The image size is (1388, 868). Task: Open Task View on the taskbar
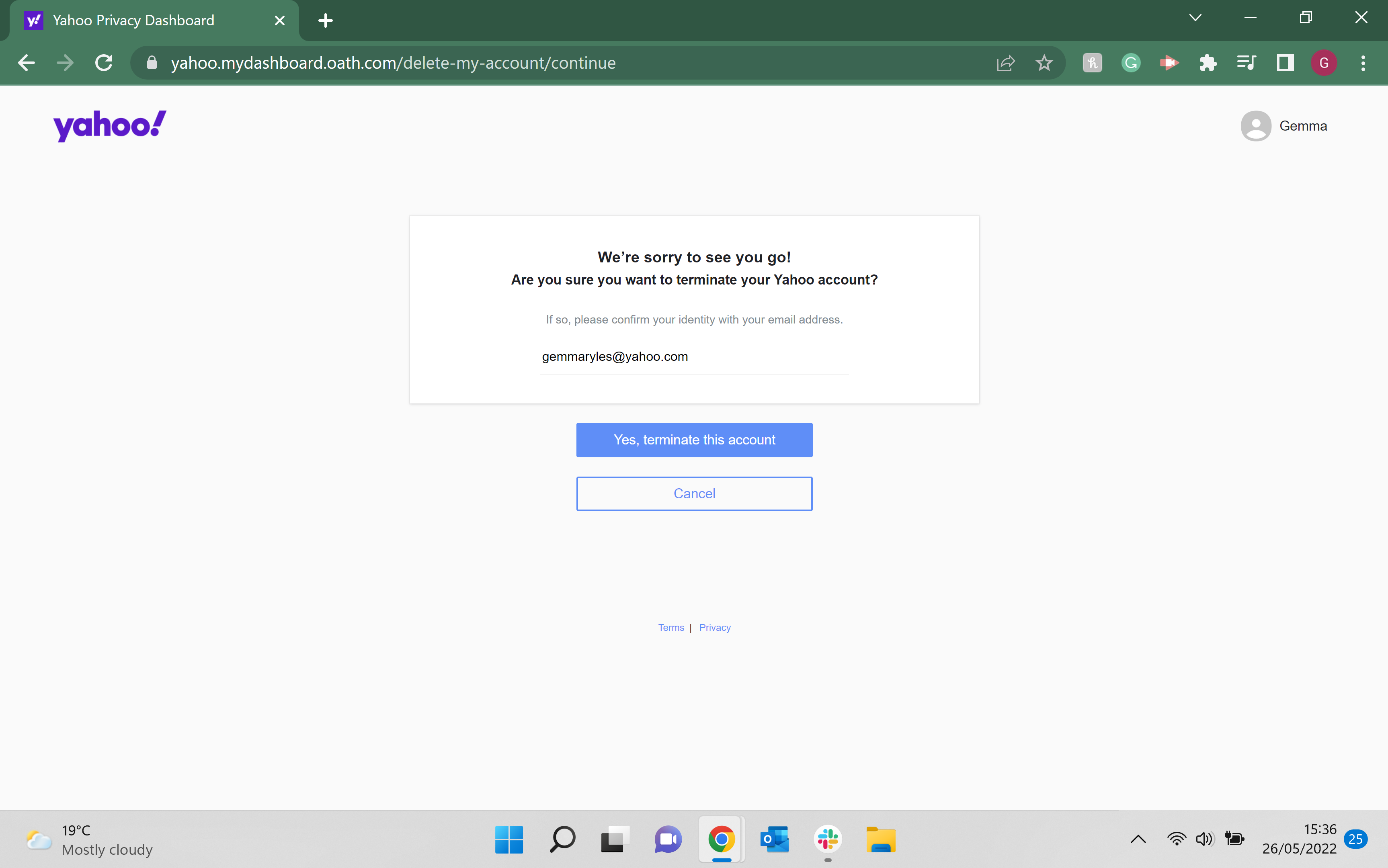(x=615, y=839)
